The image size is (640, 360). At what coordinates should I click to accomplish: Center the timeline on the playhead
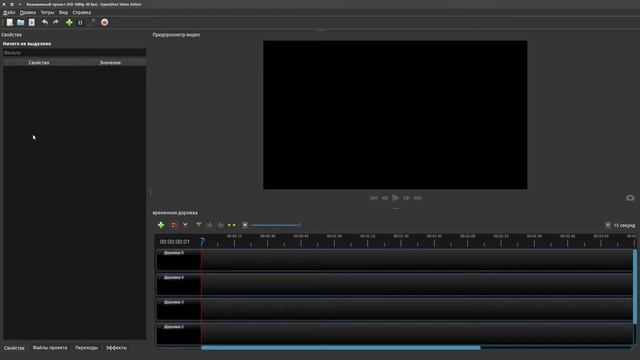pos(231,225)
